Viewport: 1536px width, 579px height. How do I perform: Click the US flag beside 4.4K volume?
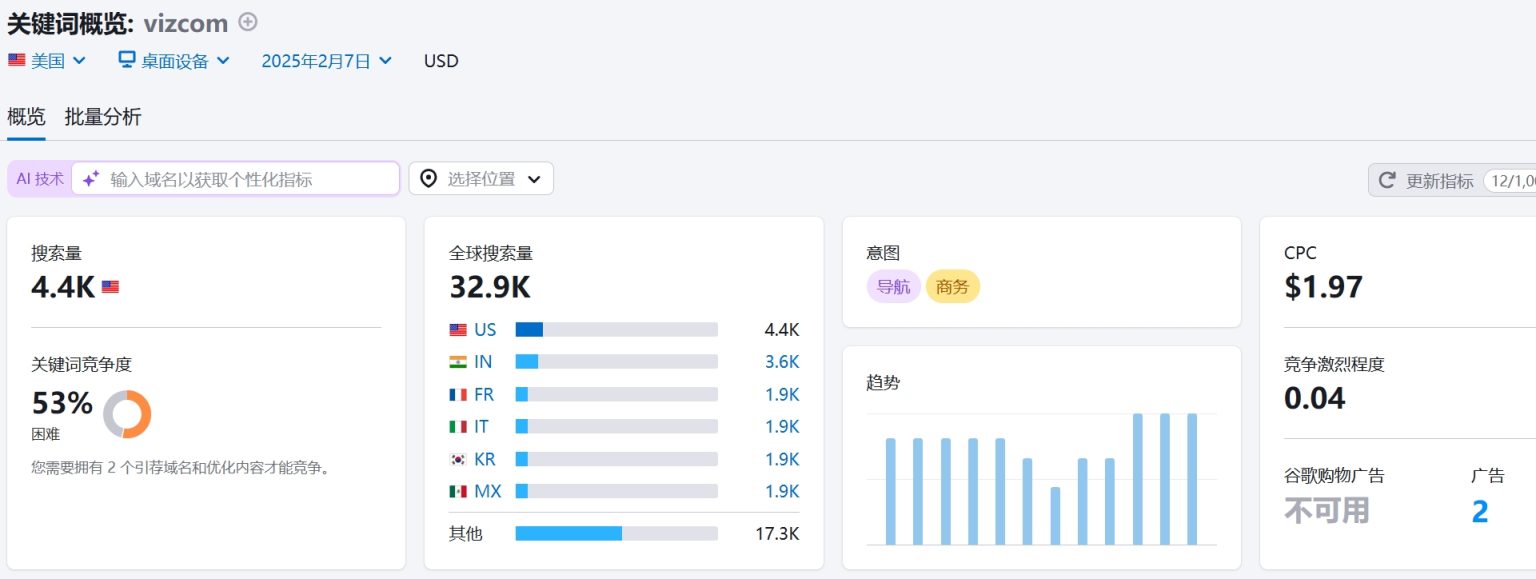pyautogui.click(x=110, y=287)
